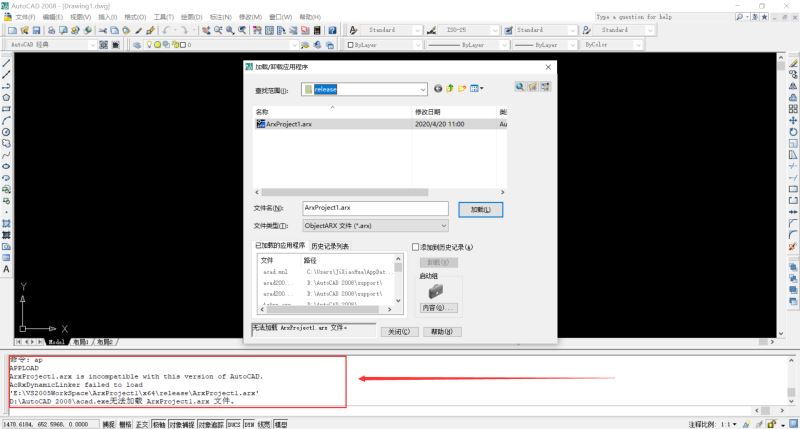Click the Cut scissors icon

click(103, 30)
